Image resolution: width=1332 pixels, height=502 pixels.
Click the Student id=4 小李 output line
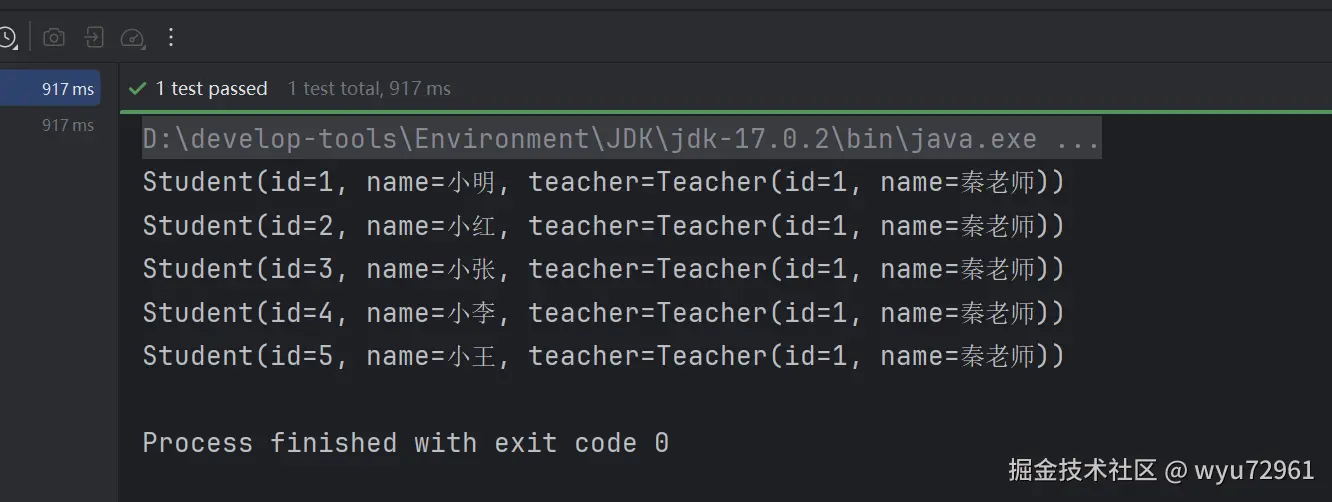[x=603, y=314]
